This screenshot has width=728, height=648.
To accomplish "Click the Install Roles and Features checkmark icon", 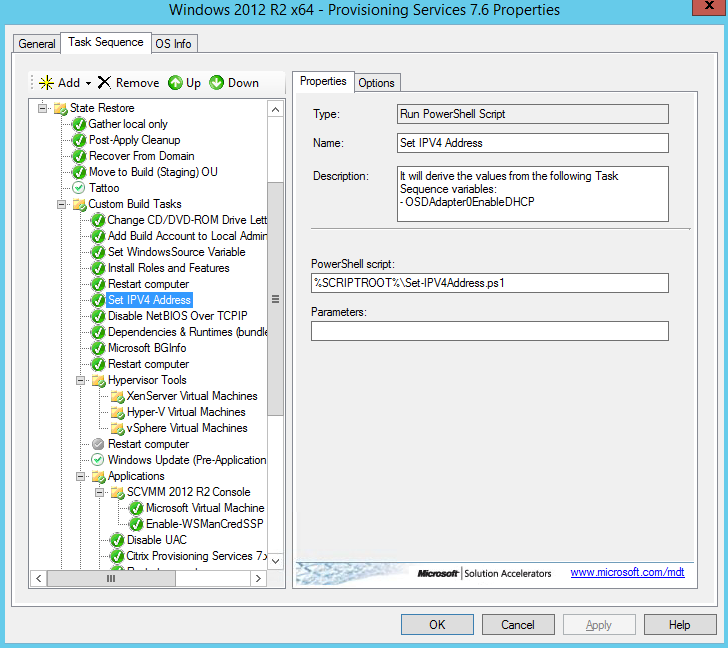I will 98,268.
